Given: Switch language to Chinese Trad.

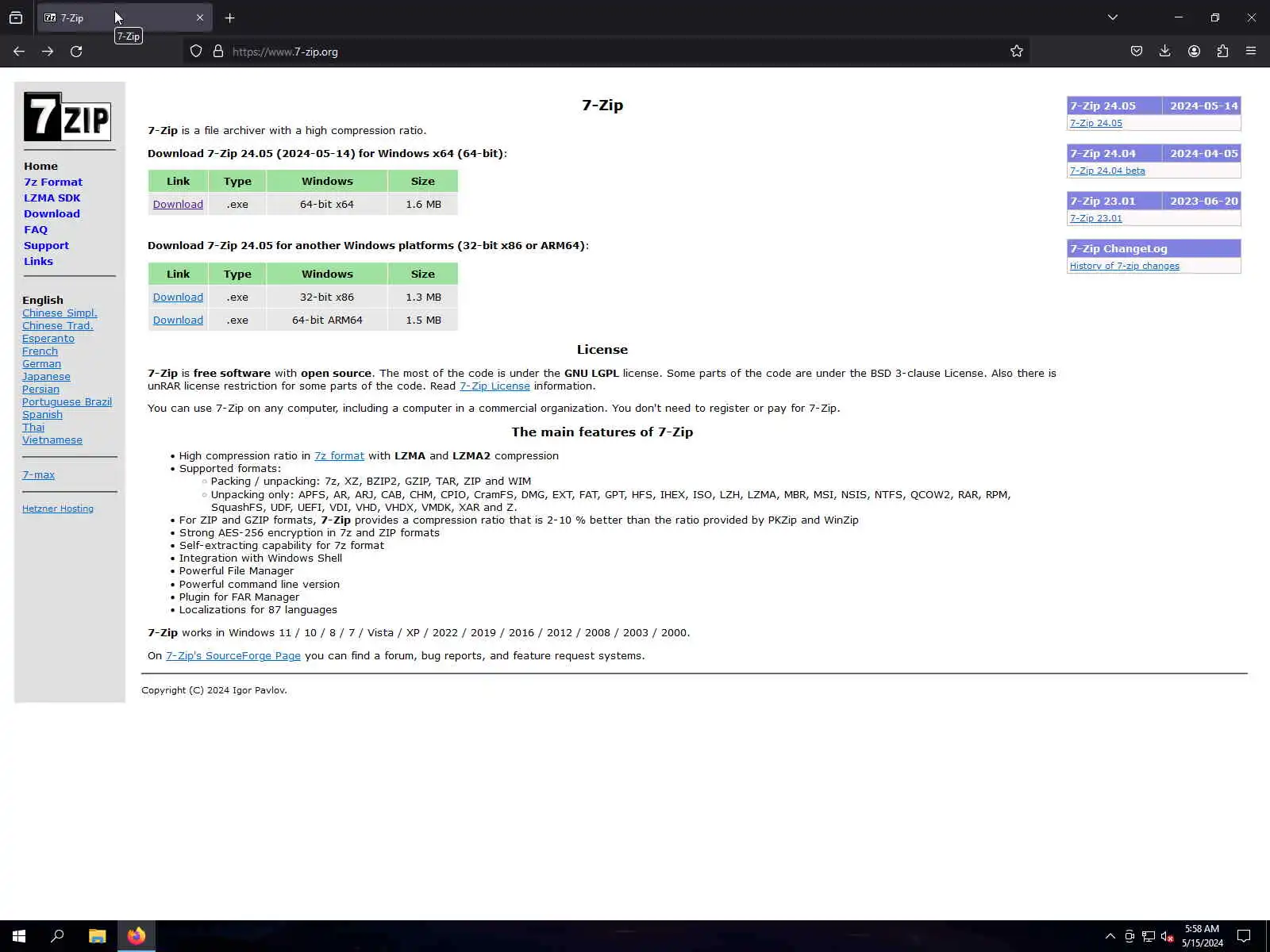Looking at the screenshot, I should (x=58, y=325).
